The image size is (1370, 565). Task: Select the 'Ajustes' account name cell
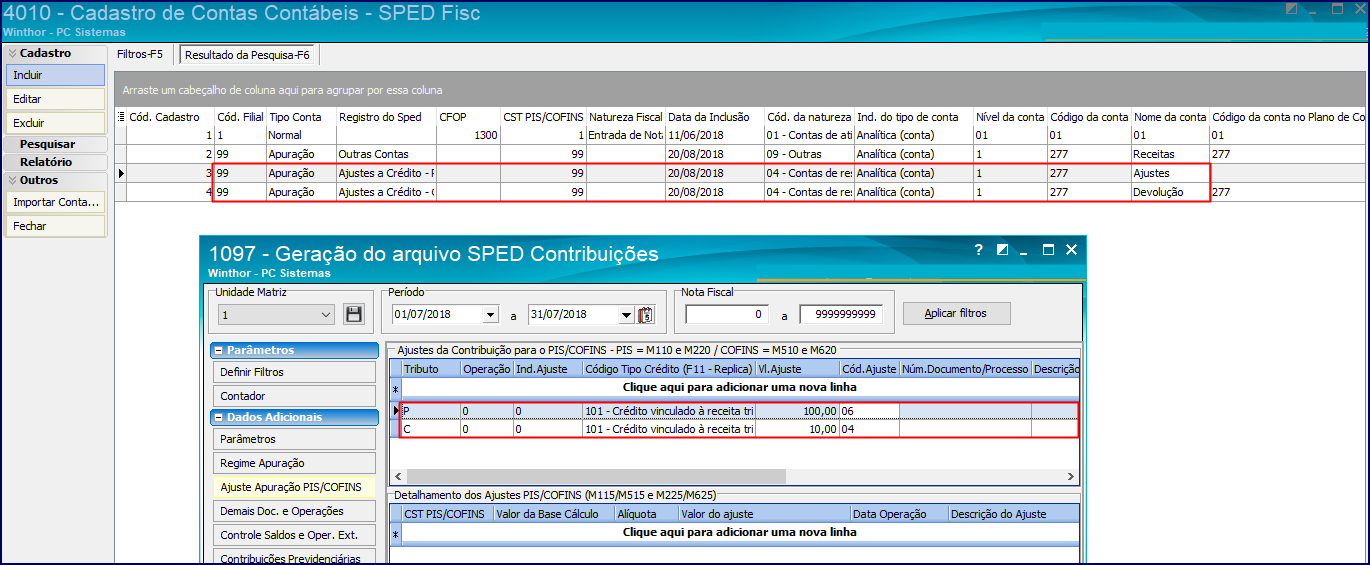[1170, 173]
